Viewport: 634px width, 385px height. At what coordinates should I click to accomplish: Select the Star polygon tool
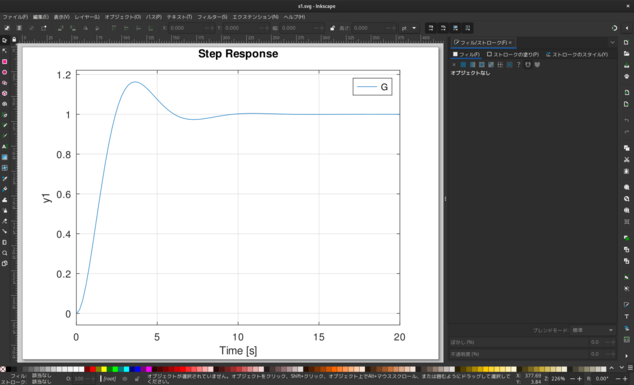[x=4, y=82]
